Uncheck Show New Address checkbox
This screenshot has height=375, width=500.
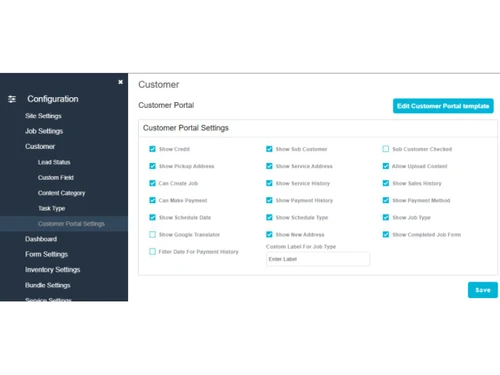(269, 235)
